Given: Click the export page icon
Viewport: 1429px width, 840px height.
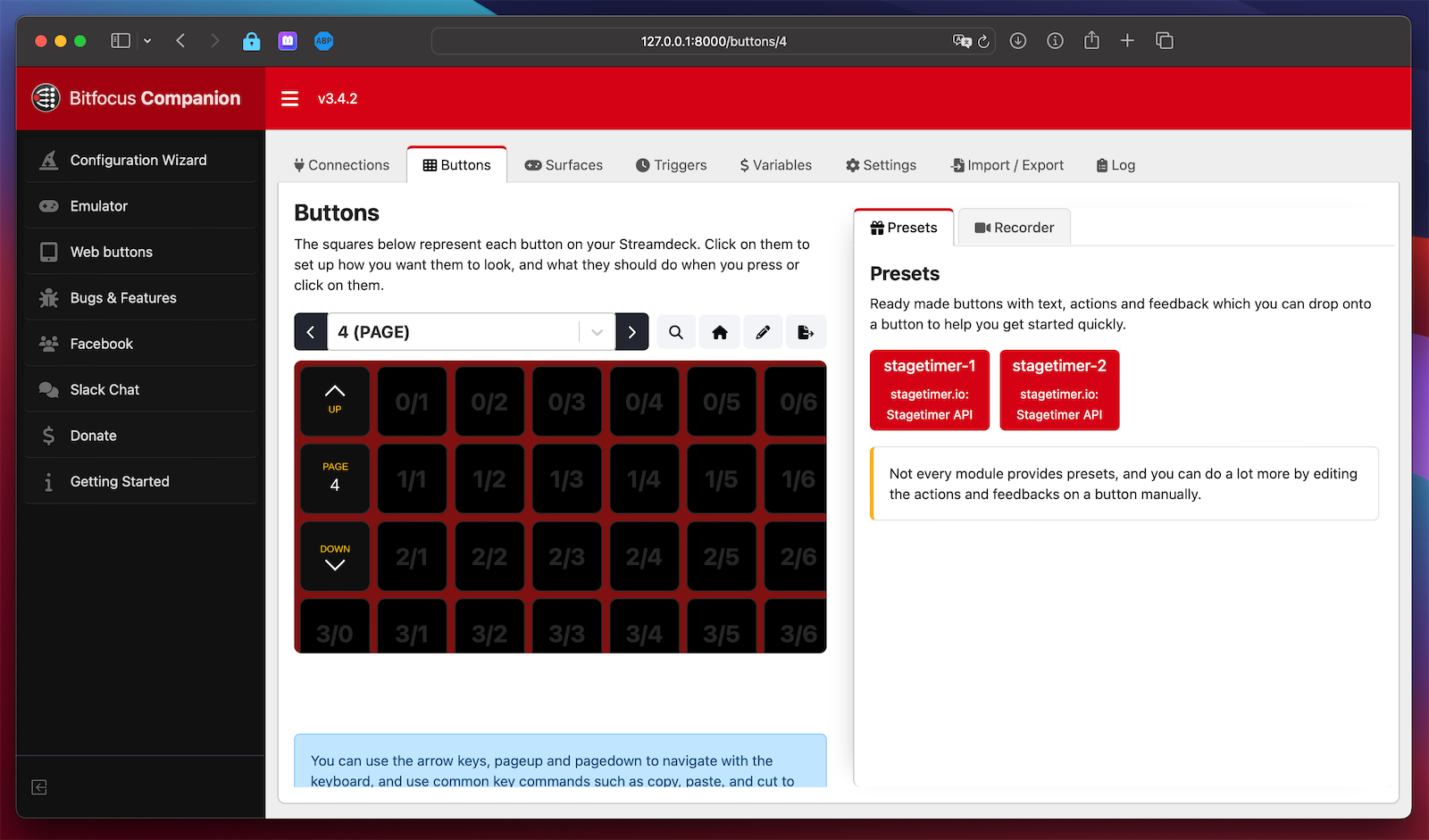Looking at the screenshot, I should point(806,332).
